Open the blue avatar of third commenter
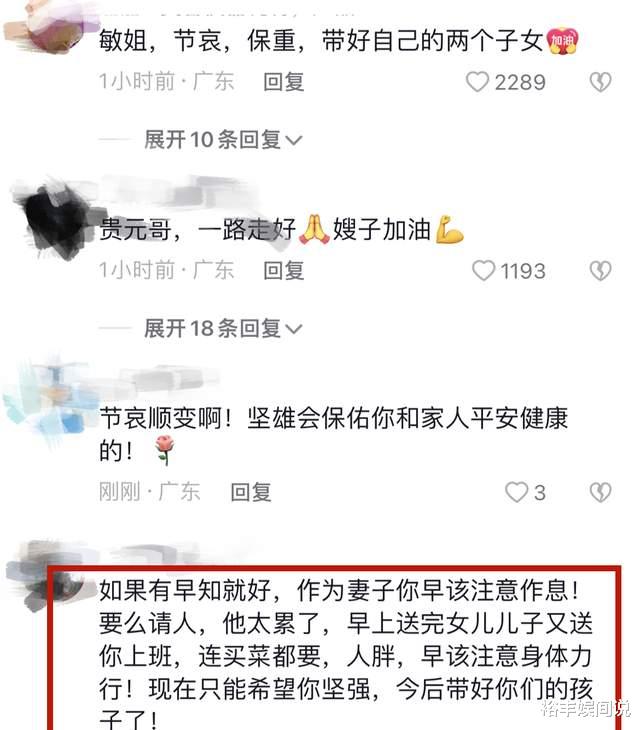This screenshot has width=640, height=730. [x=51, y=405]
